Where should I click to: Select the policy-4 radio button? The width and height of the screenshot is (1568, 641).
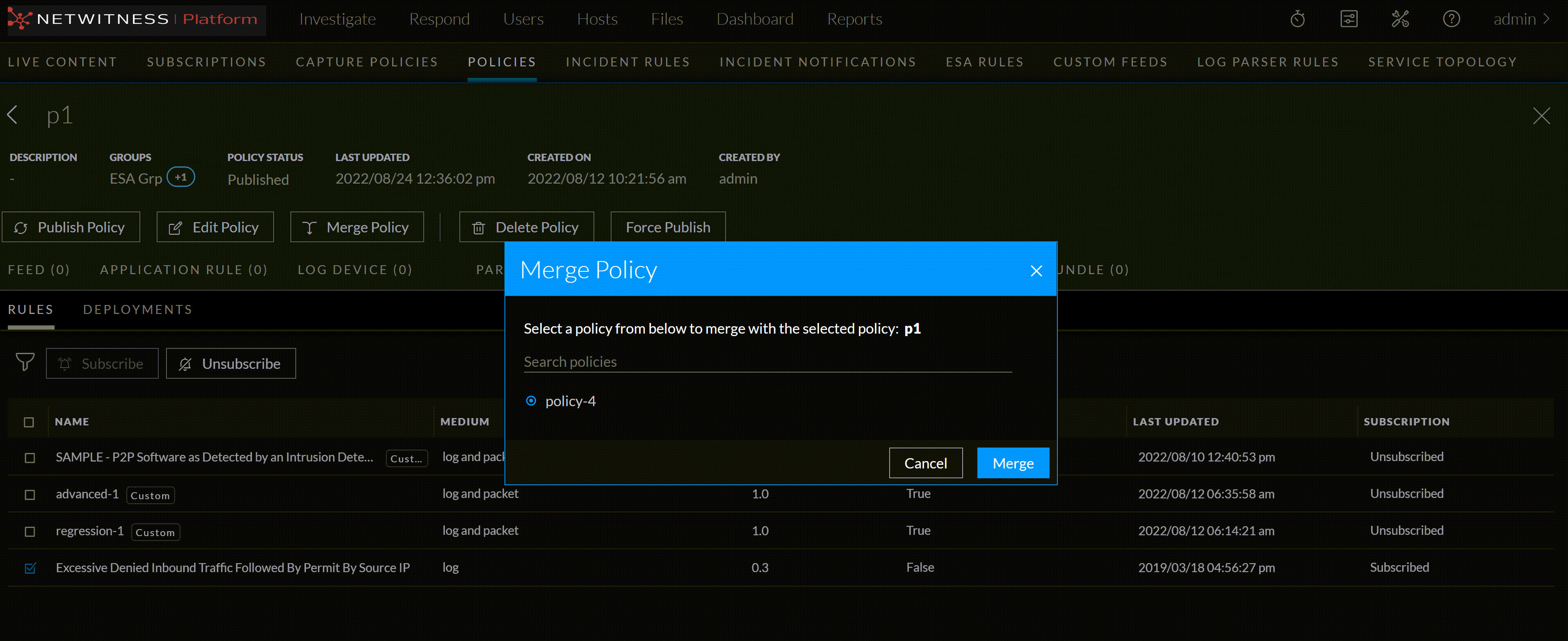point(531,401)
